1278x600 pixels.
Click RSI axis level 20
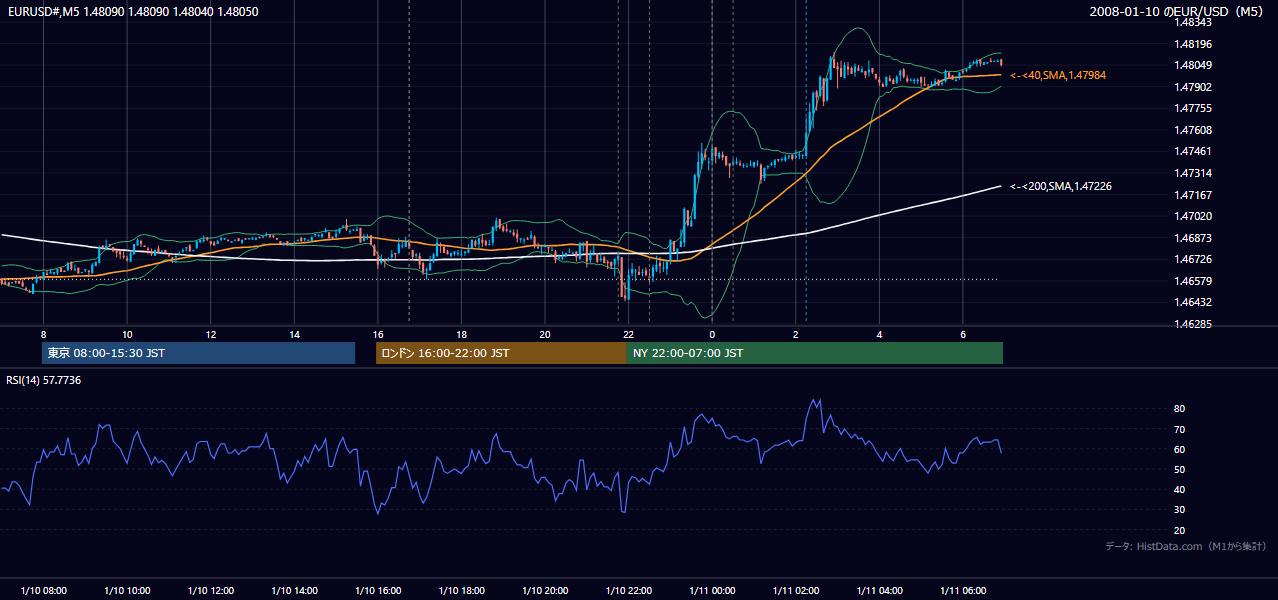[x=1180, y=531]
